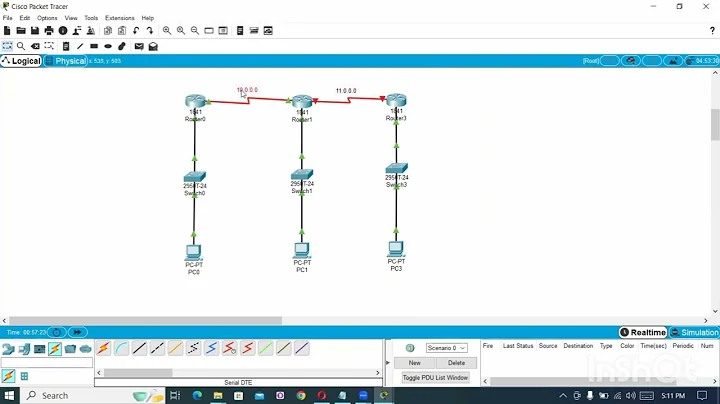Select PC1 in the topology

[x=302, y=250]
